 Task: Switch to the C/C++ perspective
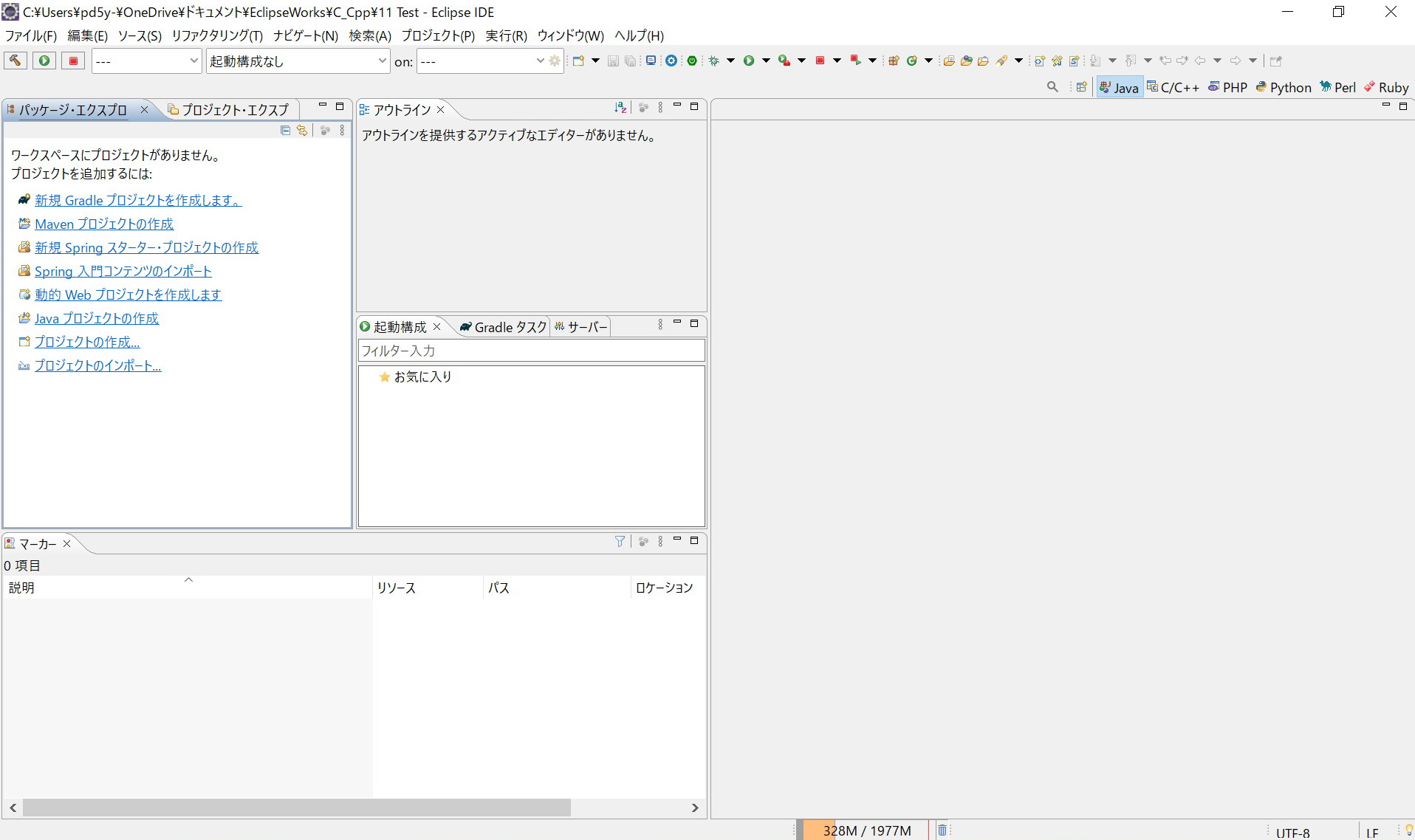click(1173, 87)
